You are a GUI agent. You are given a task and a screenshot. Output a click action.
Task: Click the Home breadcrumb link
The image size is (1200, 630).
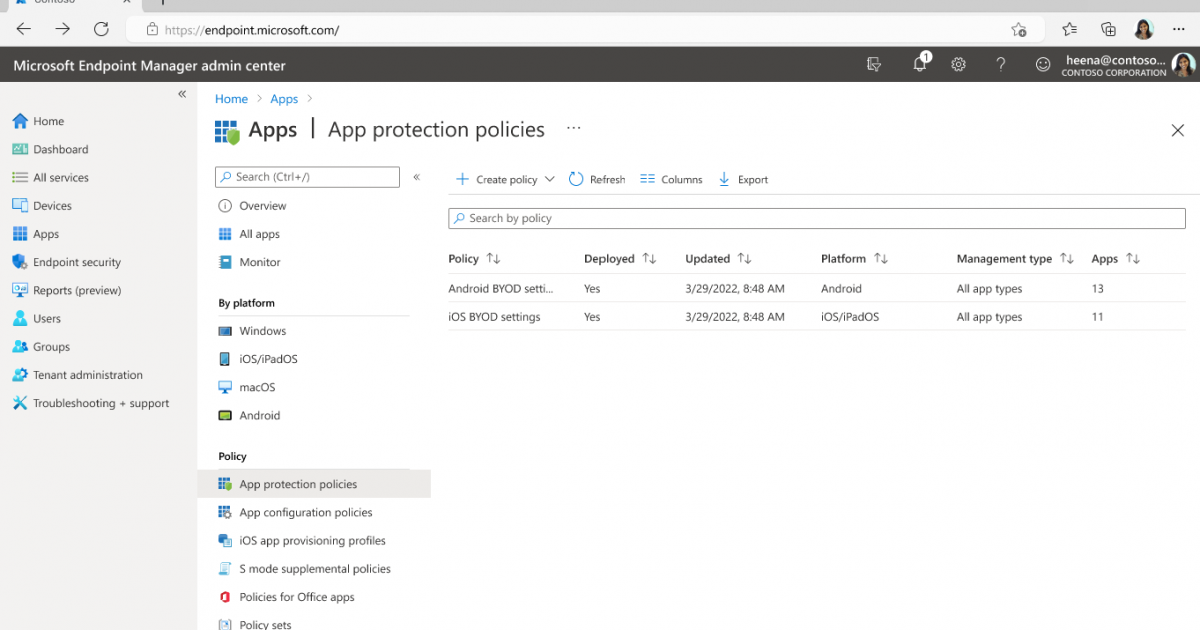(x=231, y=99)
